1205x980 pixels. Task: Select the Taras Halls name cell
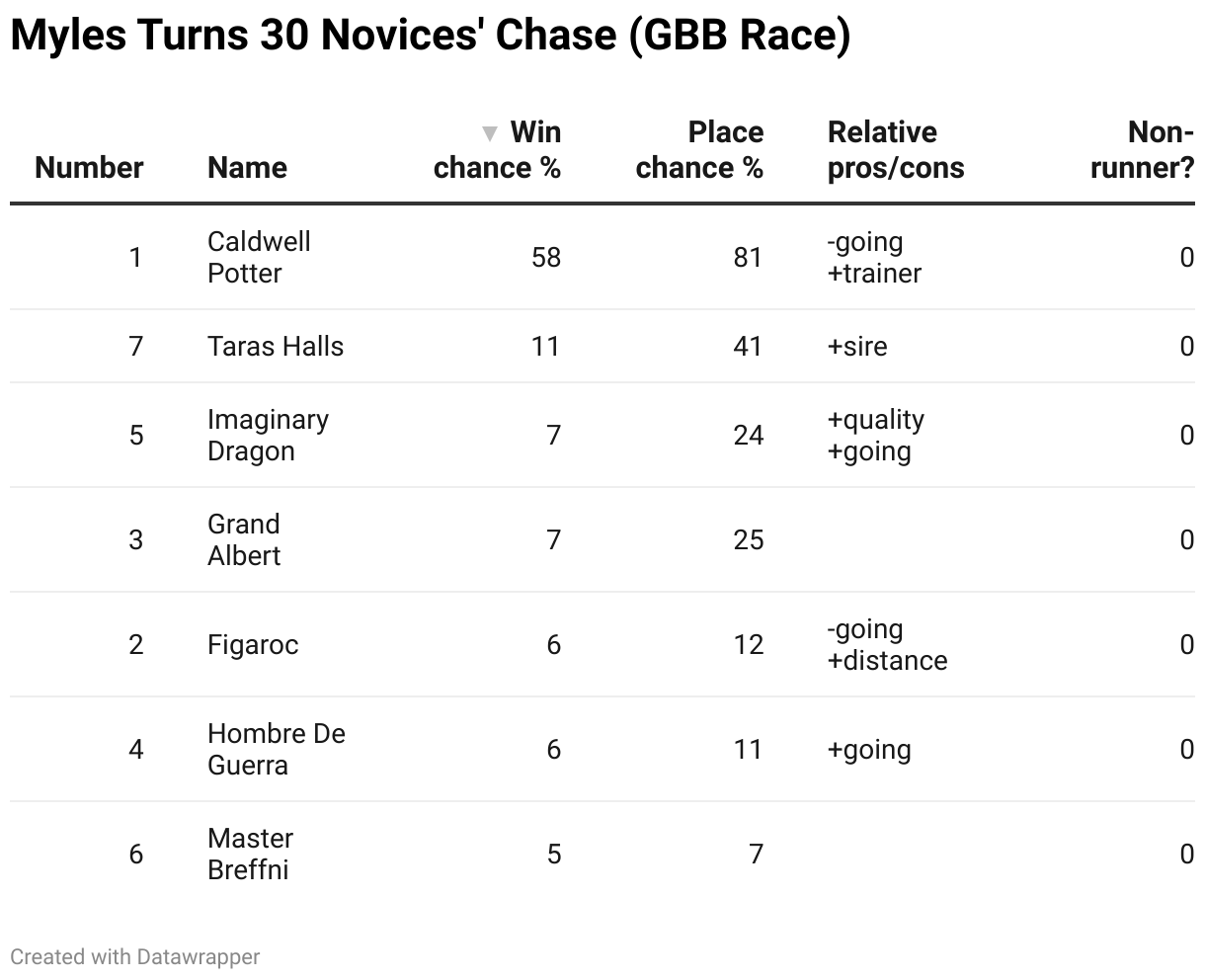tap(276, 347)
